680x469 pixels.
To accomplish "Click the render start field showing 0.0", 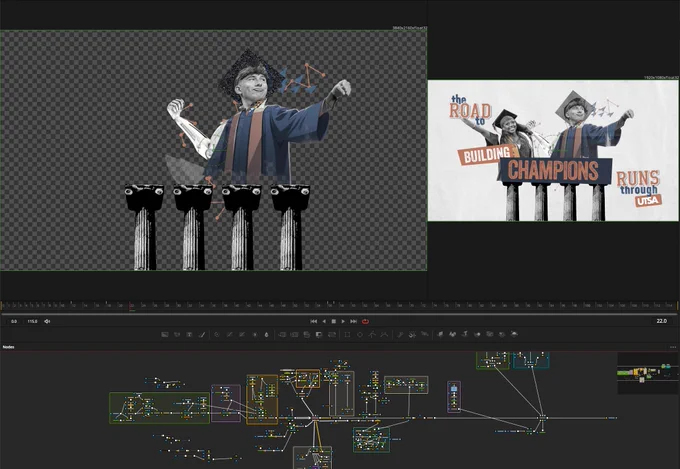I will point(14,321).
